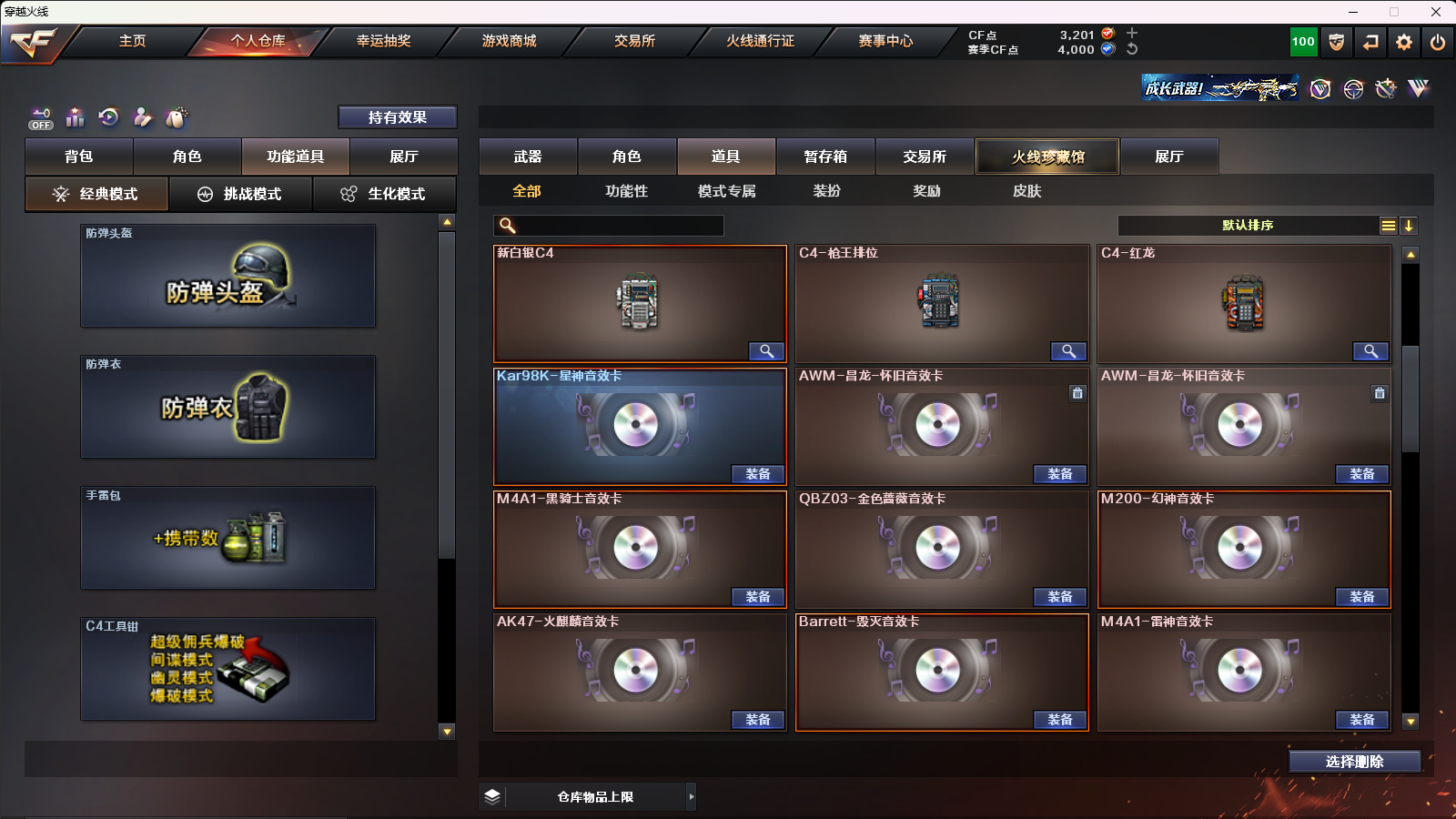Click the down arrow of left panel scrollbar

pos(447,731)
